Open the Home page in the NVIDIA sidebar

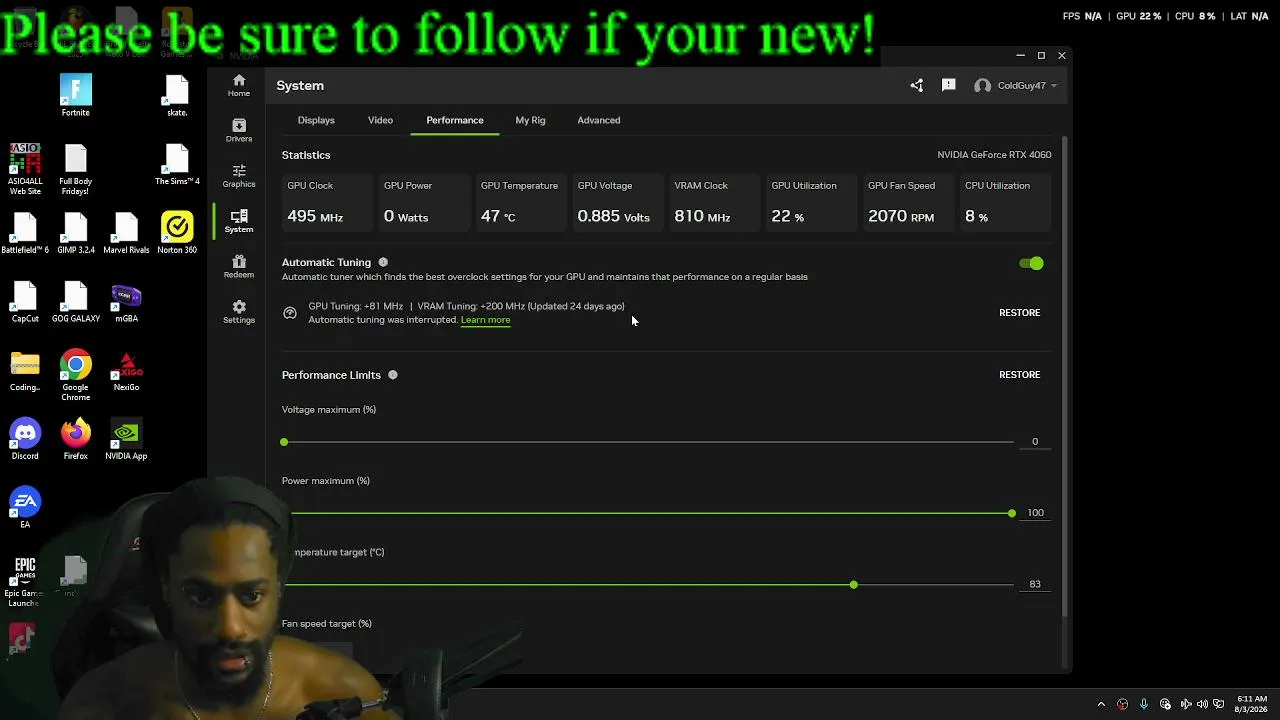(x=239, y=85)
